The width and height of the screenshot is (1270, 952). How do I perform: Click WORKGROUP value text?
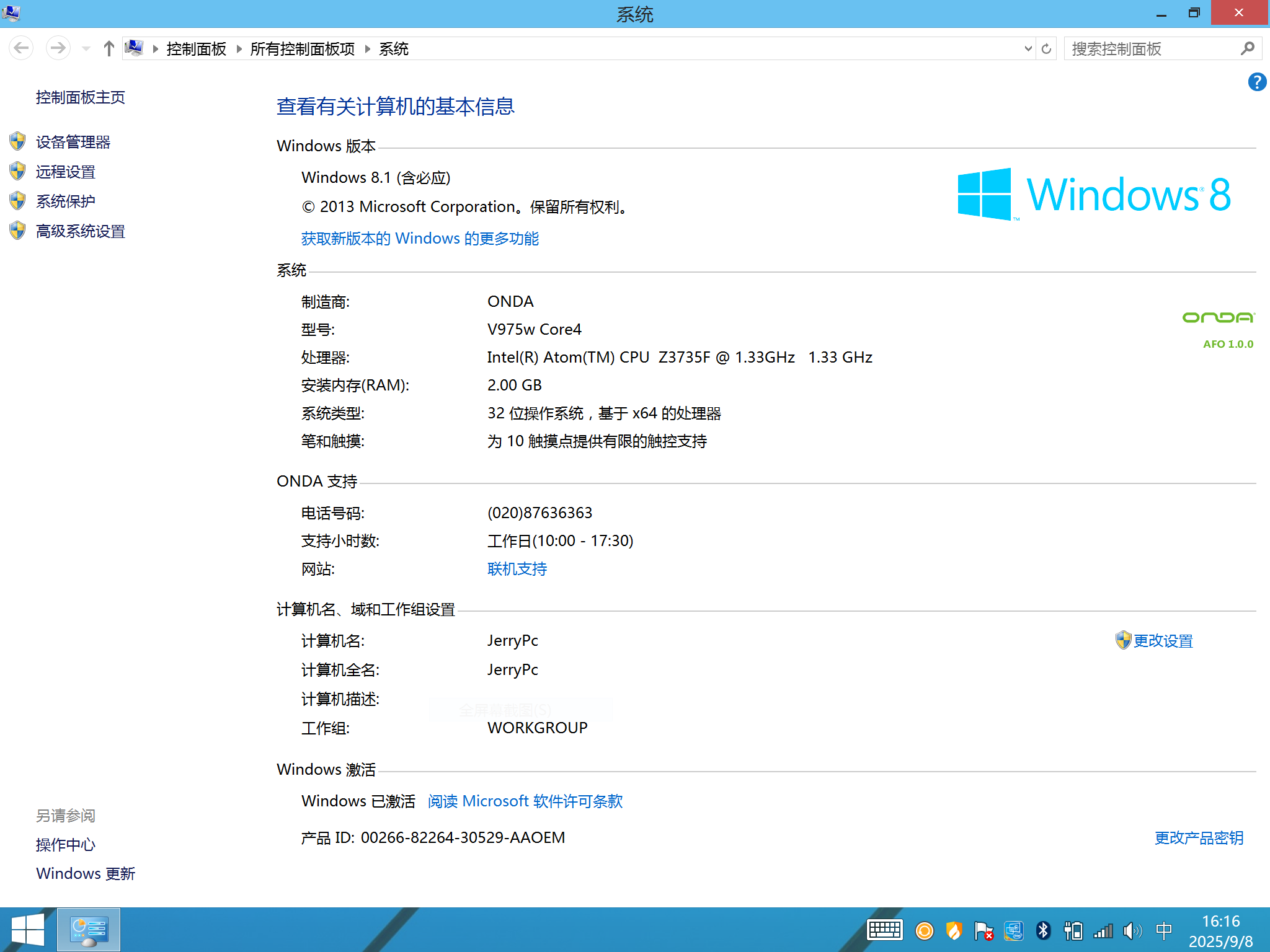[x=537, y=728]
